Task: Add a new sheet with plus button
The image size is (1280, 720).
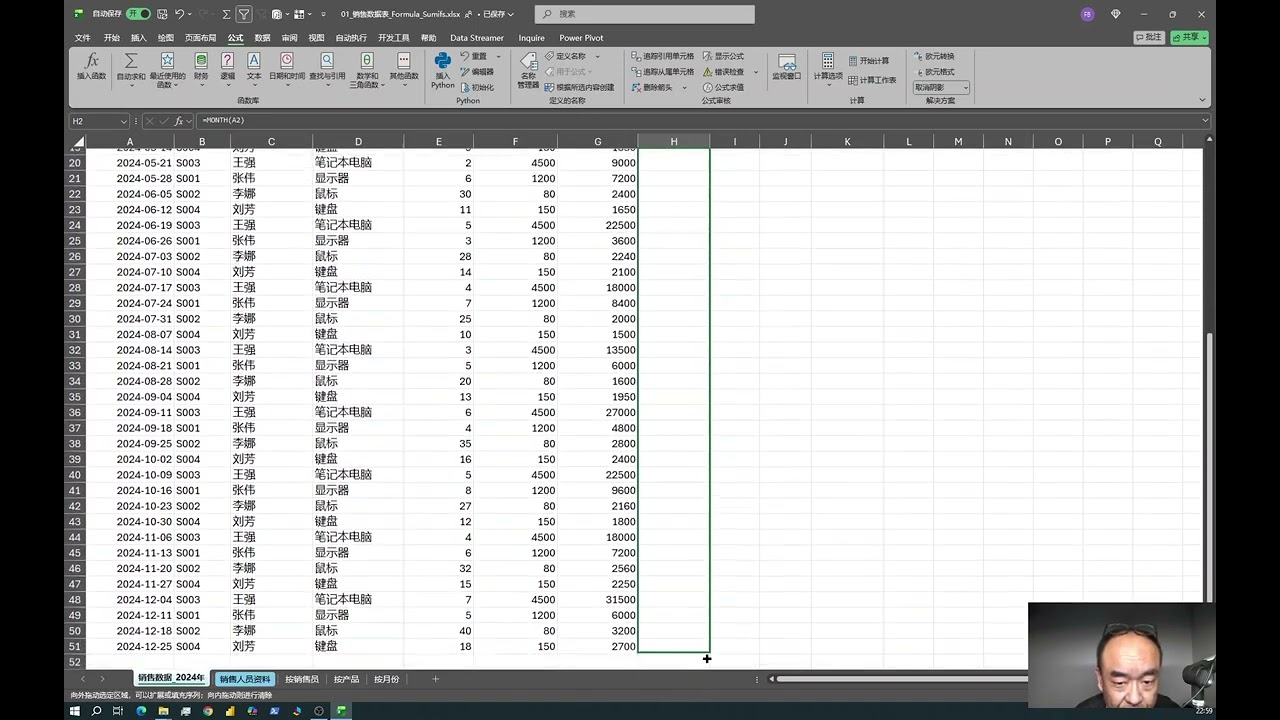Action: click(435, 679)
